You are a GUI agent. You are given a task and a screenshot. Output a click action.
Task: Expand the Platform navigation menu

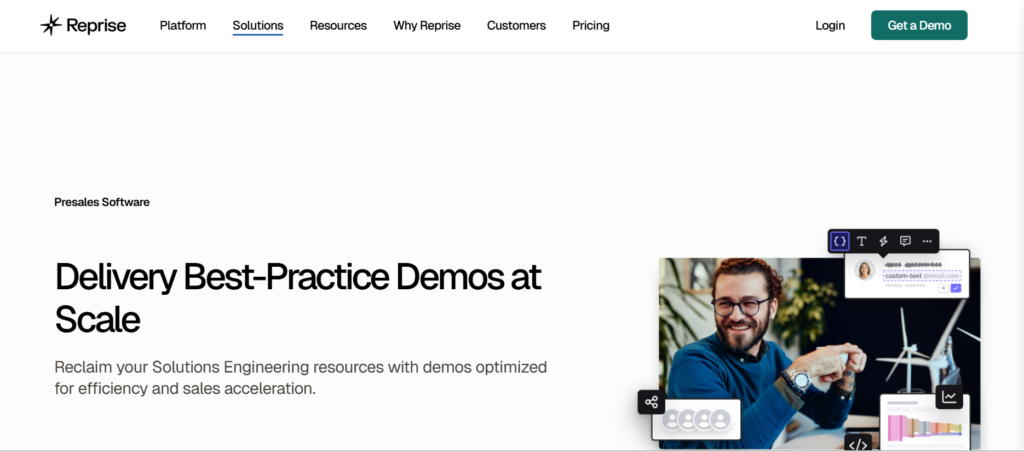point(183,26)
